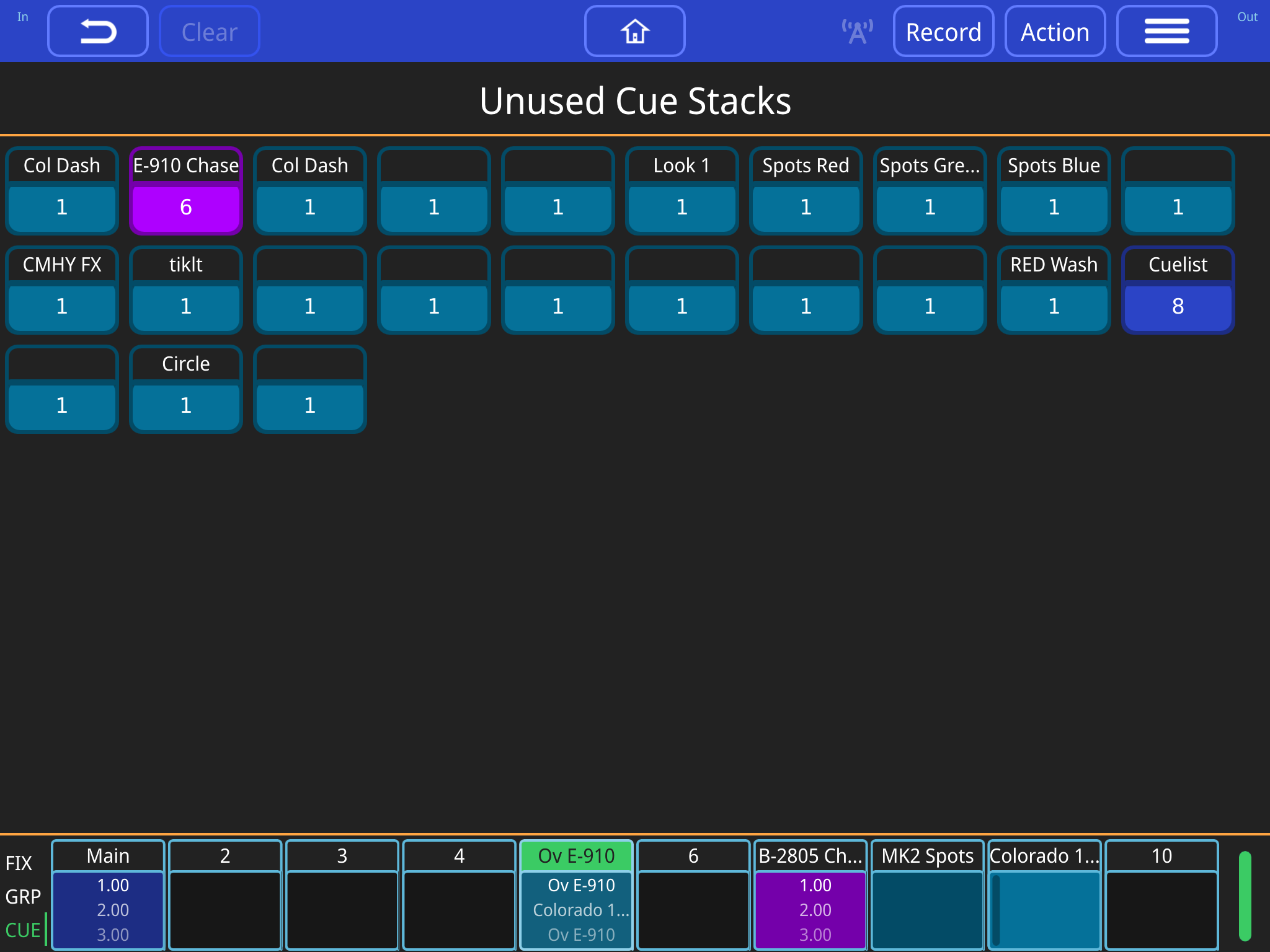Switch to the GRP tab

(x=23, y=896)
